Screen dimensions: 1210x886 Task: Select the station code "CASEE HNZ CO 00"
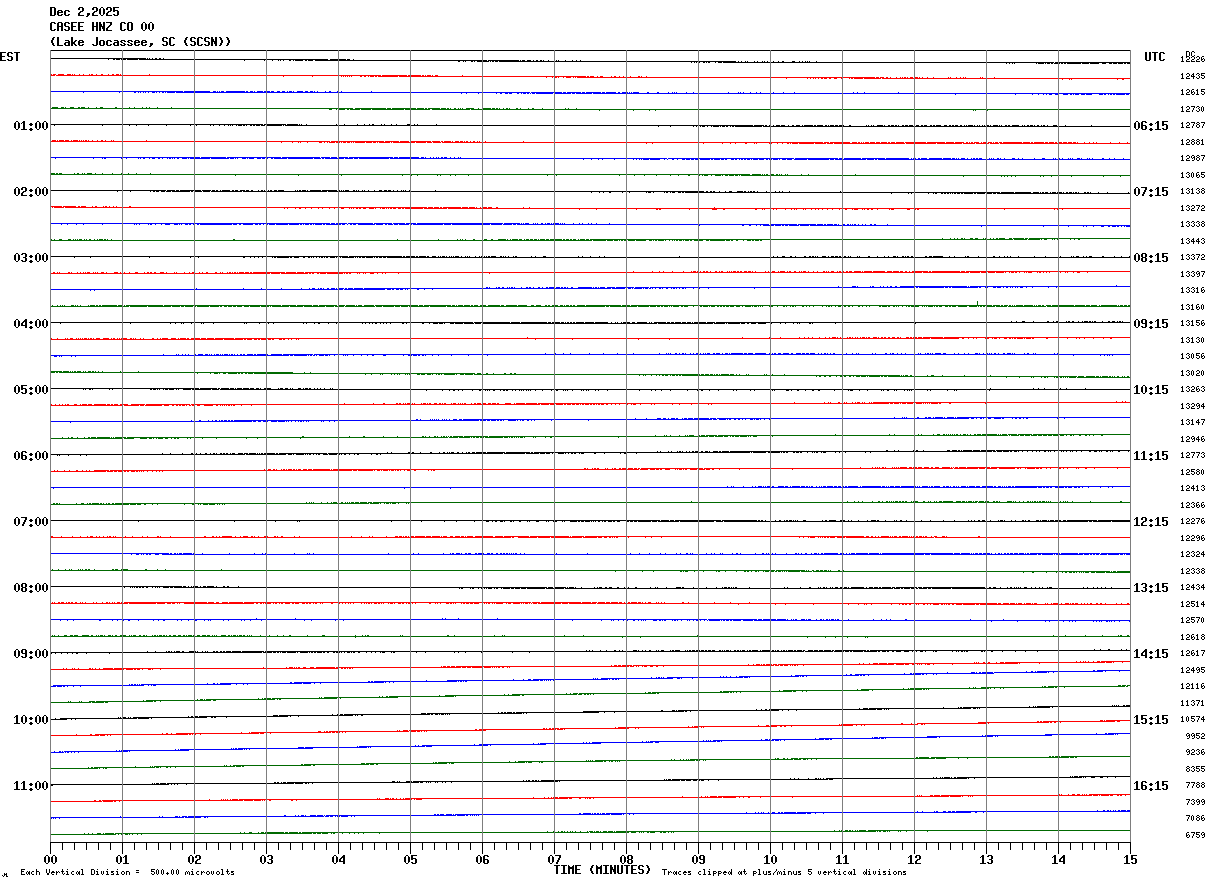coord(101,27)
